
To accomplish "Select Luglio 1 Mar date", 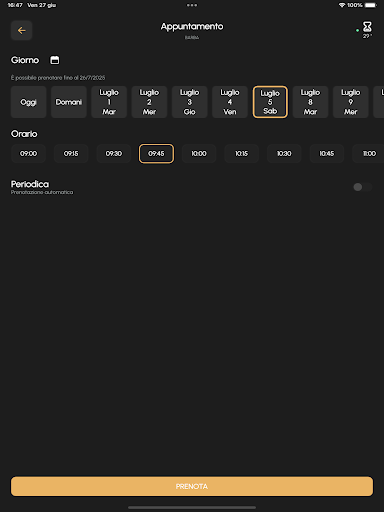I will tap(109, 102).
